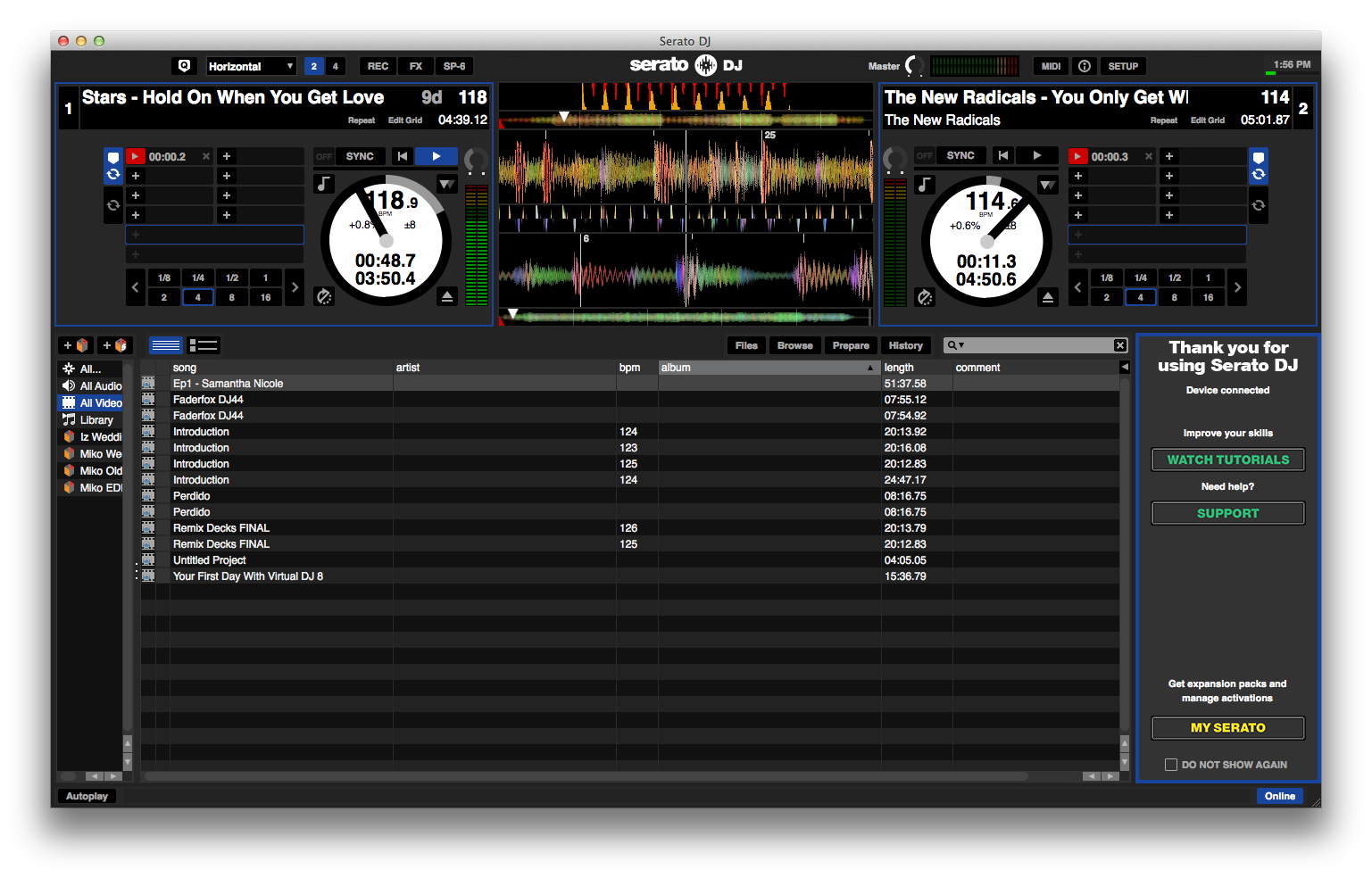
Task: Shift loop sizes right on deck 2
Action: point(1237,287)
